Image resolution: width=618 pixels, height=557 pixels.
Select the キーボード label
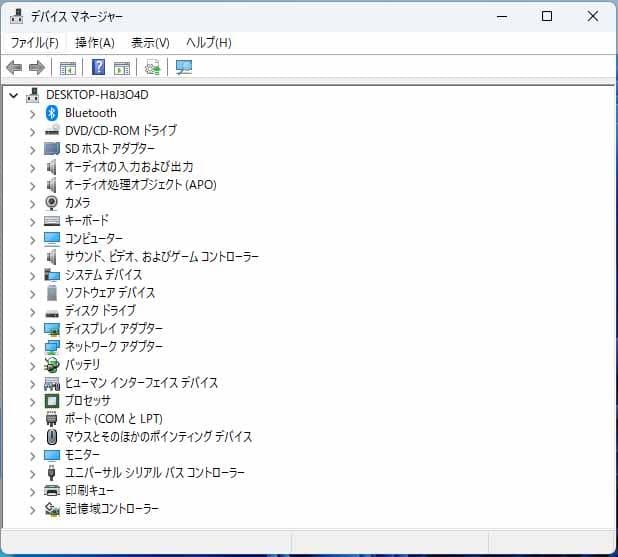(x=87, y=220)
